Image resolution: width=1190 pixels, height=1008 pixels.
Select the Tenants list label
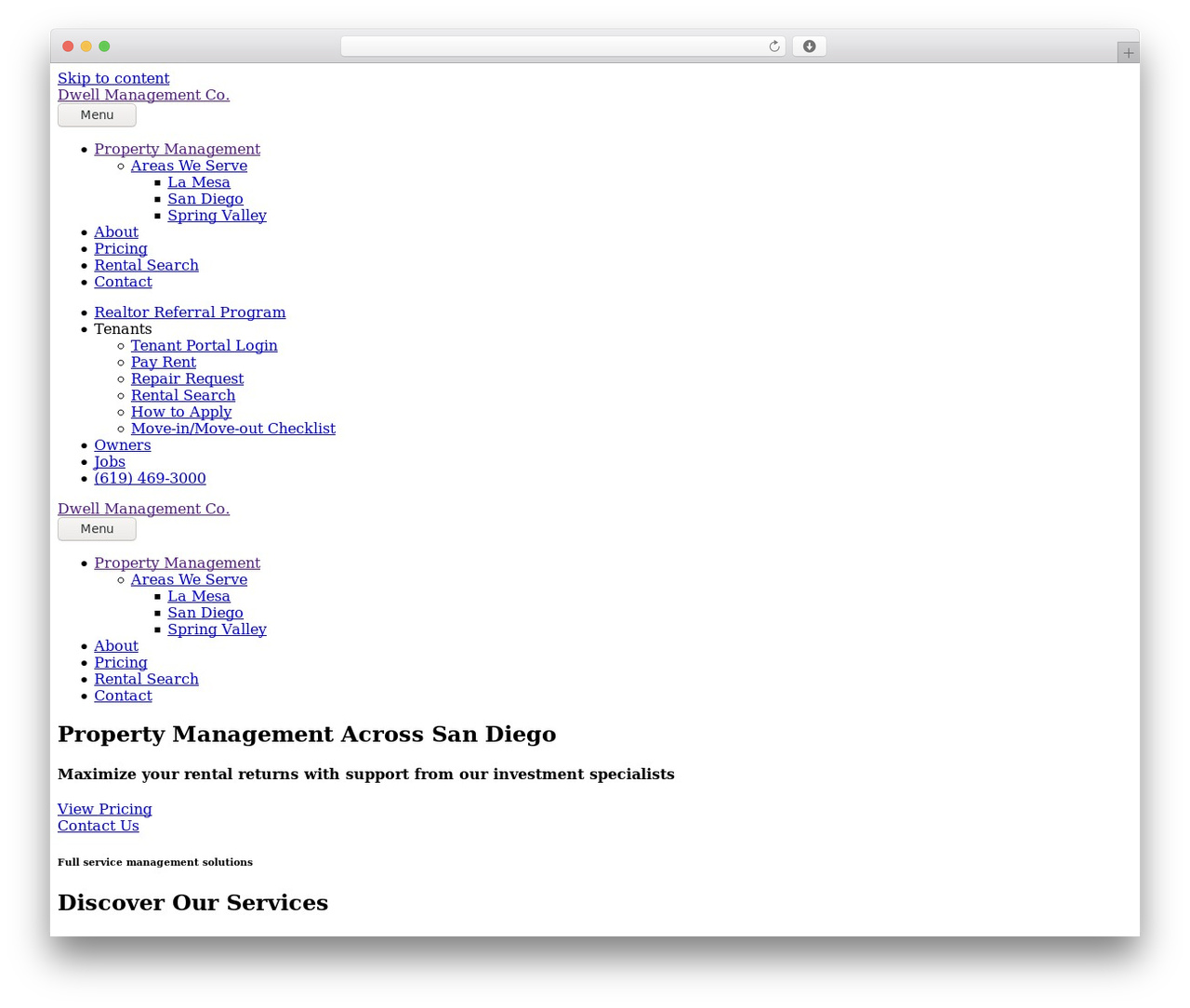tap(123, 329)
